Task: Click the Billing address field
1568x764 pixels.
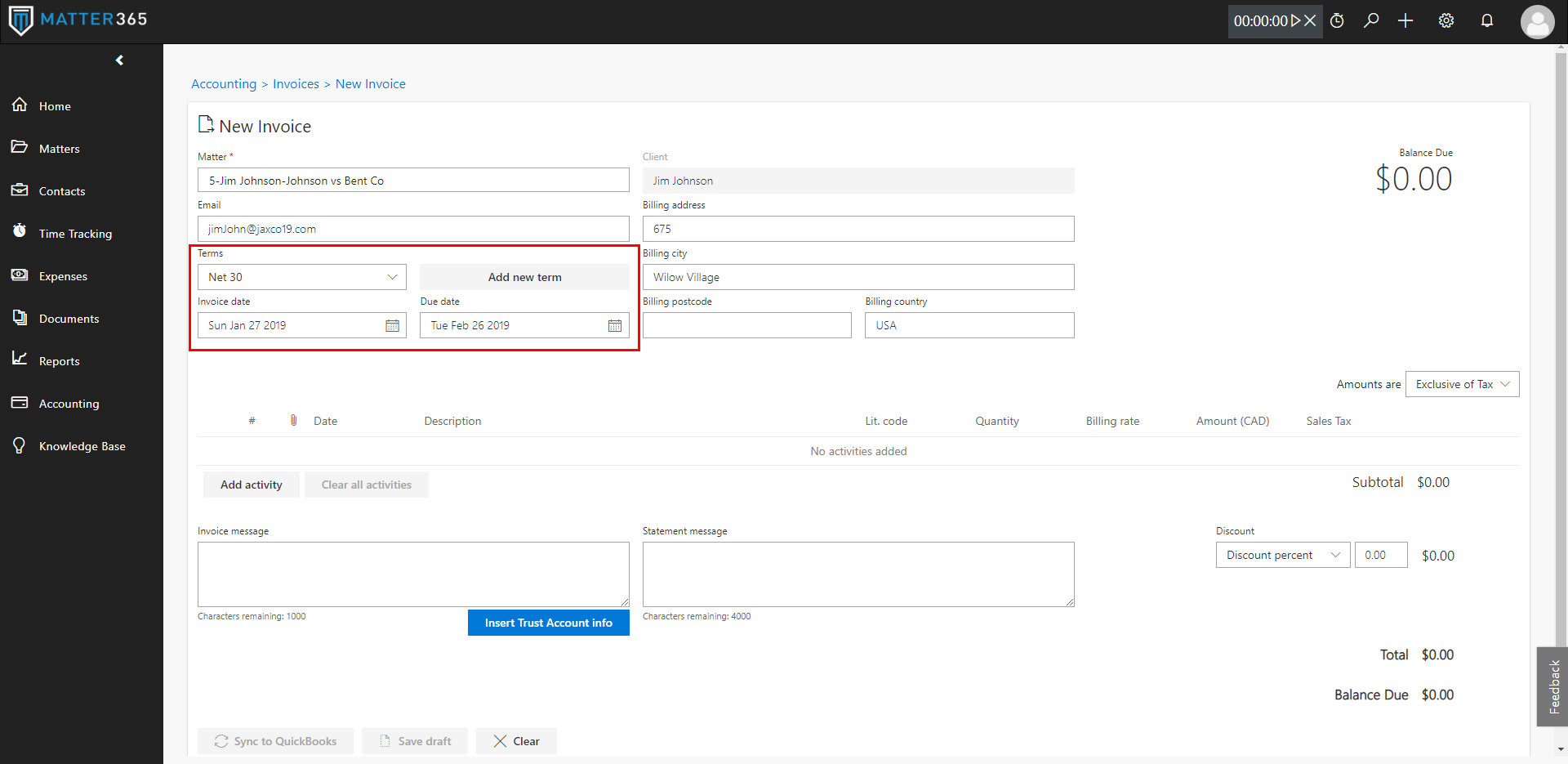Action: tap(858, 229)
